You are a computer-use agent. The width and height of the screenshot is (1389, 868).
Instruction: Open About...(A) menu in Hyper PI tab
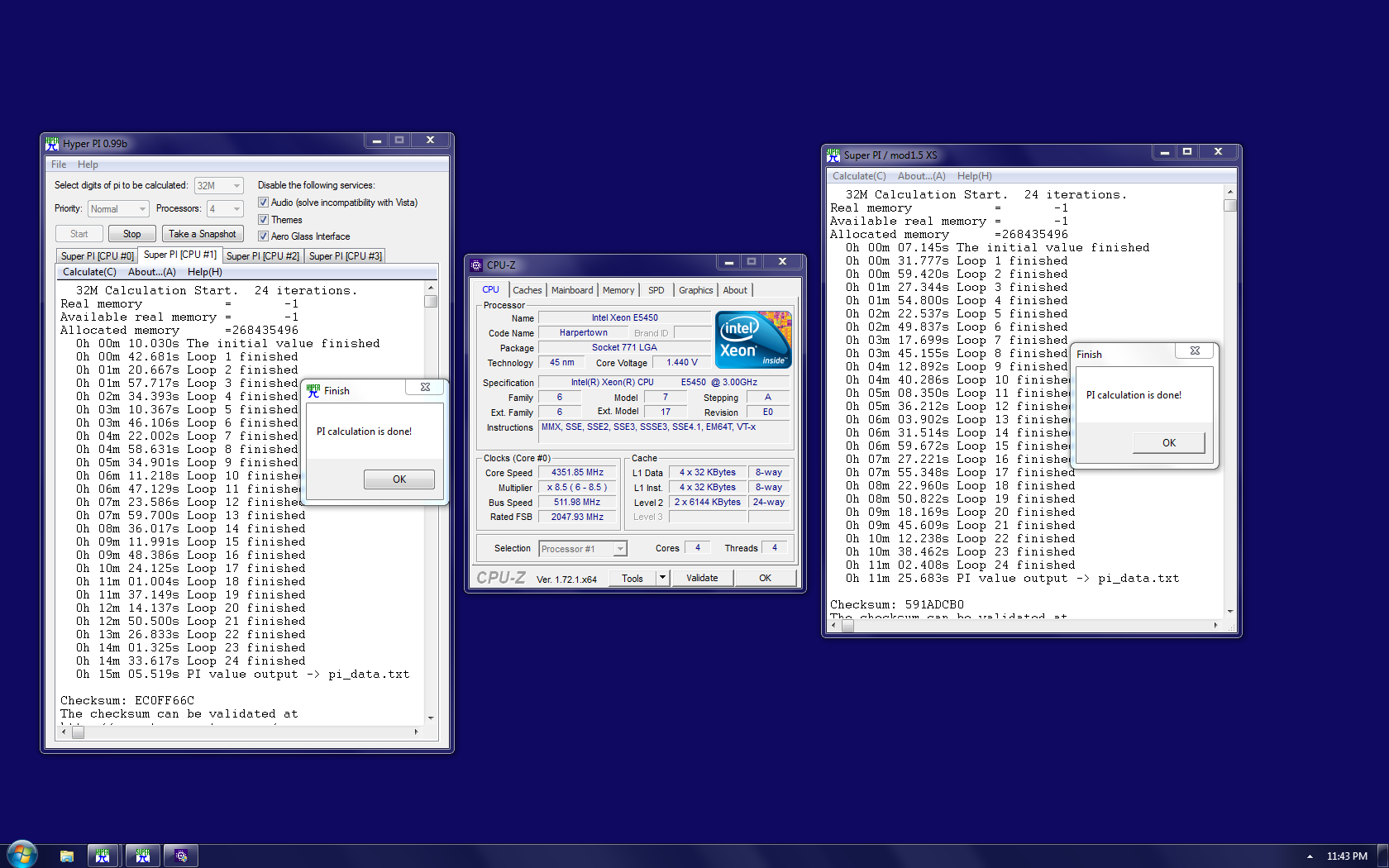[x=152, y=272]
